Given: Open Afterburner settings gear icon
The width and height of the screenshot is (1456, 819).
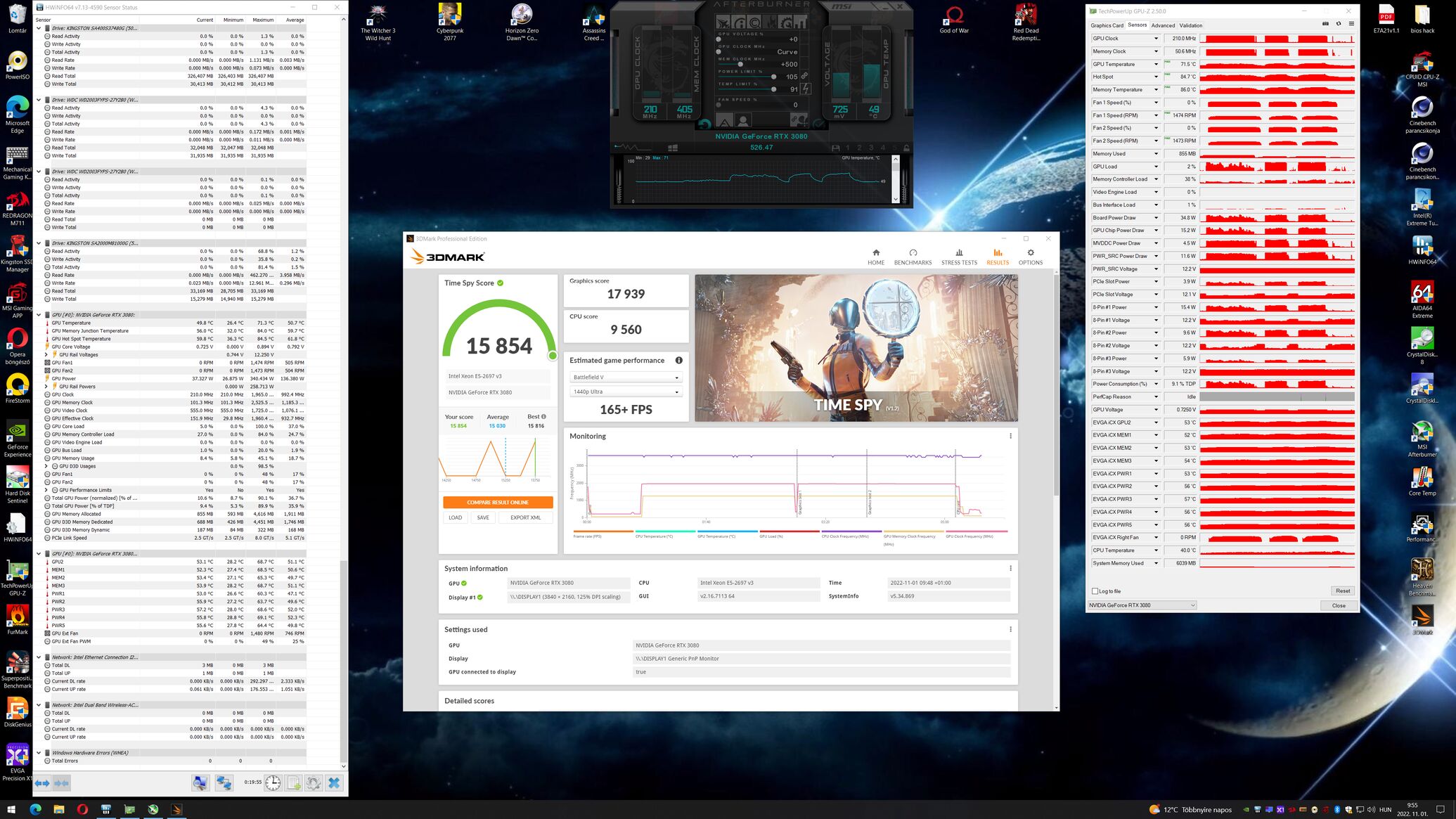Looking at the screenshot, I should tap(784, 22).
